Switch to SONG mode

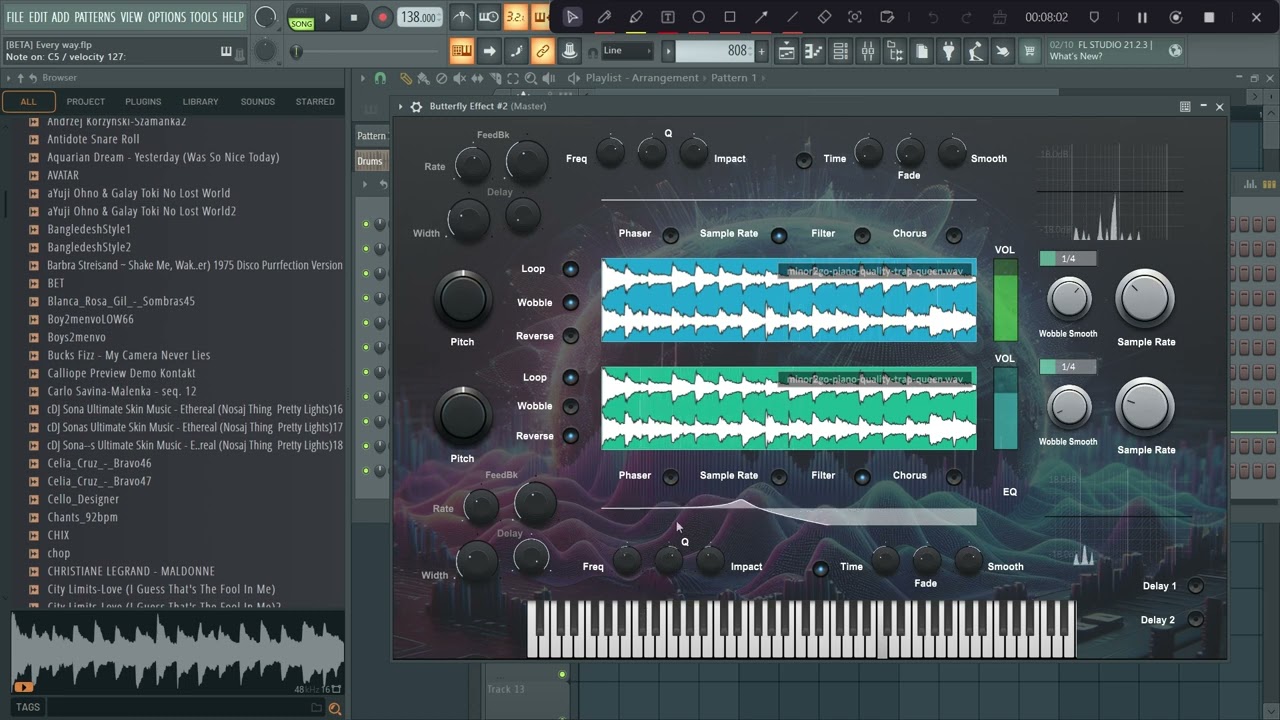point(302,23)
